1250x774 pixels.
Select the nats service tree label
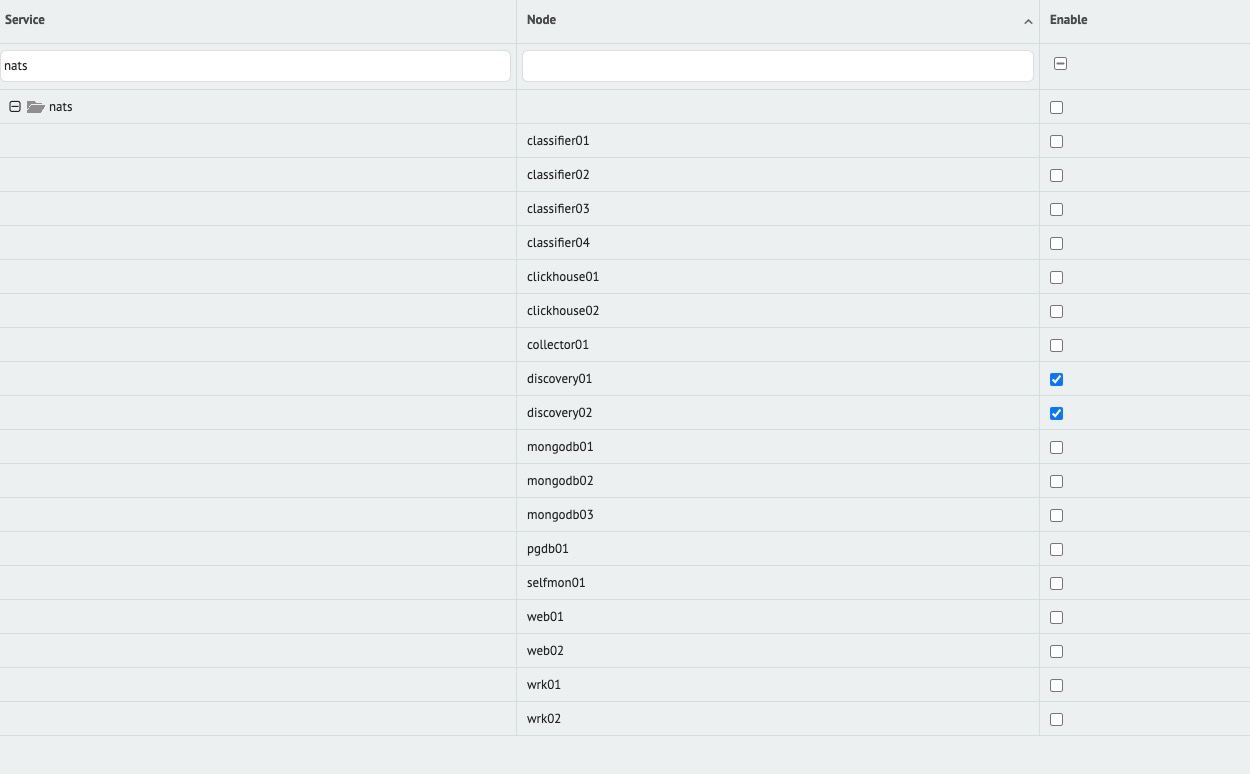pyautogui.click(x=61, y=107)
